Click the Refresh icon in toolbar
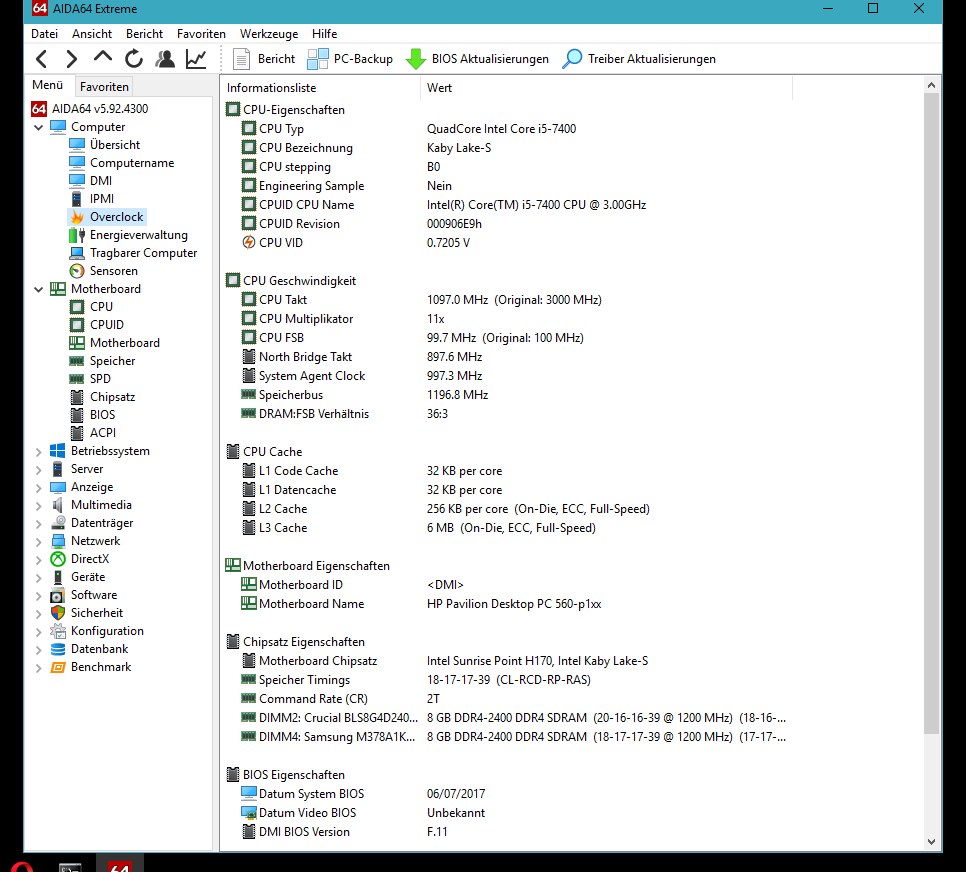The width and height of the screenshot is (966, 872). click(x=134, y=59)
